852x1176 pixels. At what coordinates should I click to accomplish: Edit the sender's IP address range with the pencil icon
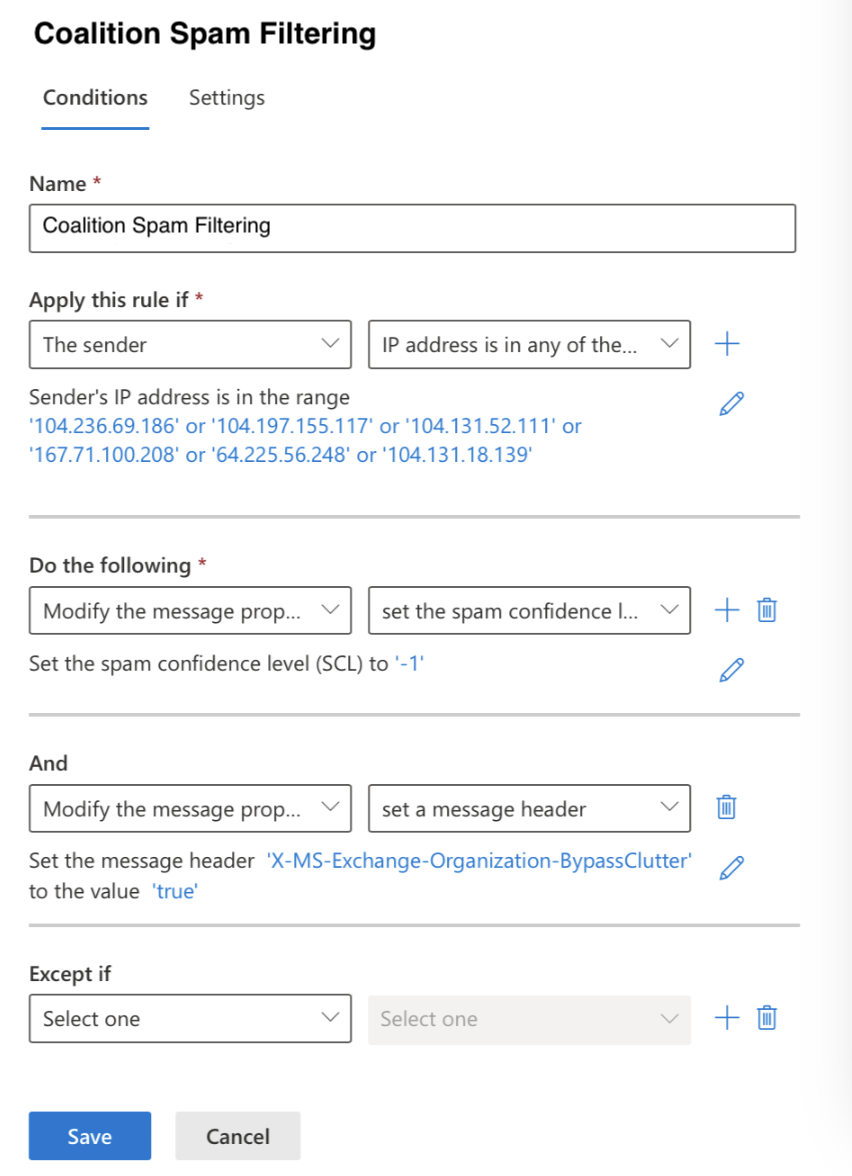click(x=731, y=404)
